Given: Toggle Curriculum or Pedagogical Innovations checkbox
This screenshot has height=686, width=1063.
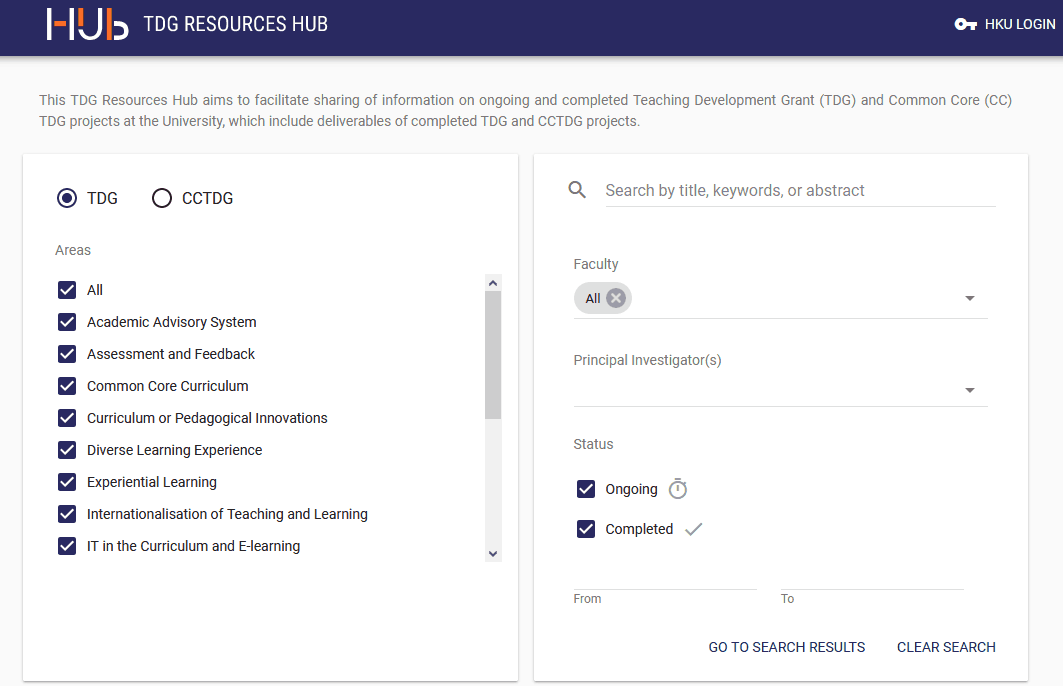Looking at the screenshot, I should [x=67, y=418].
